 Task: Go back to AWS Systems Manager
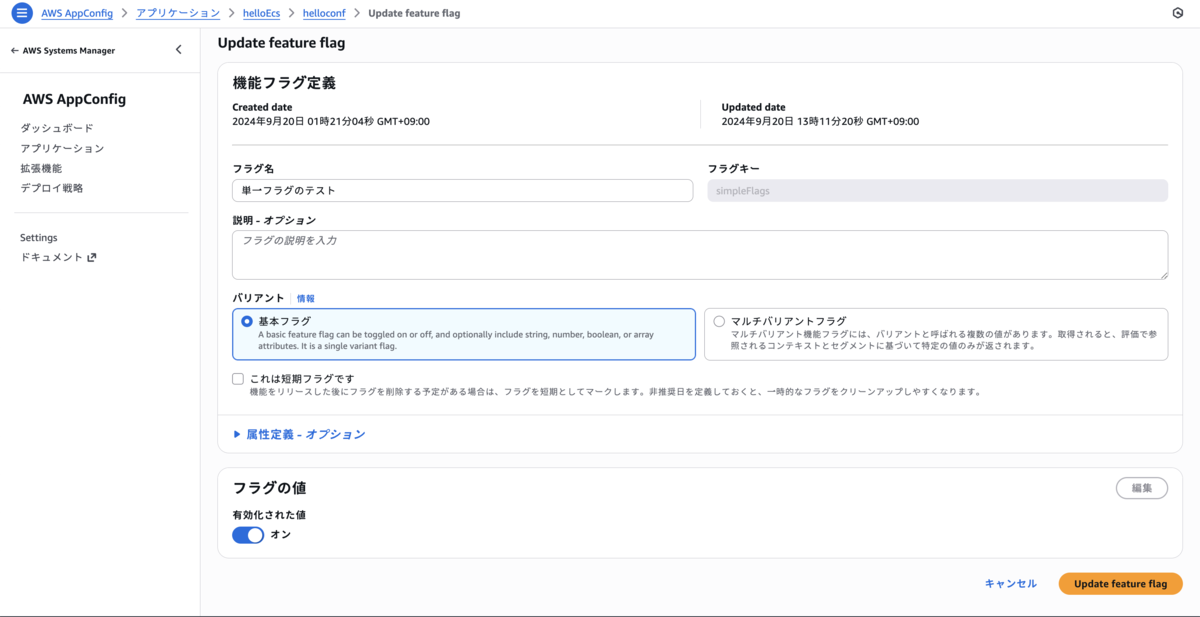[x=63, y=50]
